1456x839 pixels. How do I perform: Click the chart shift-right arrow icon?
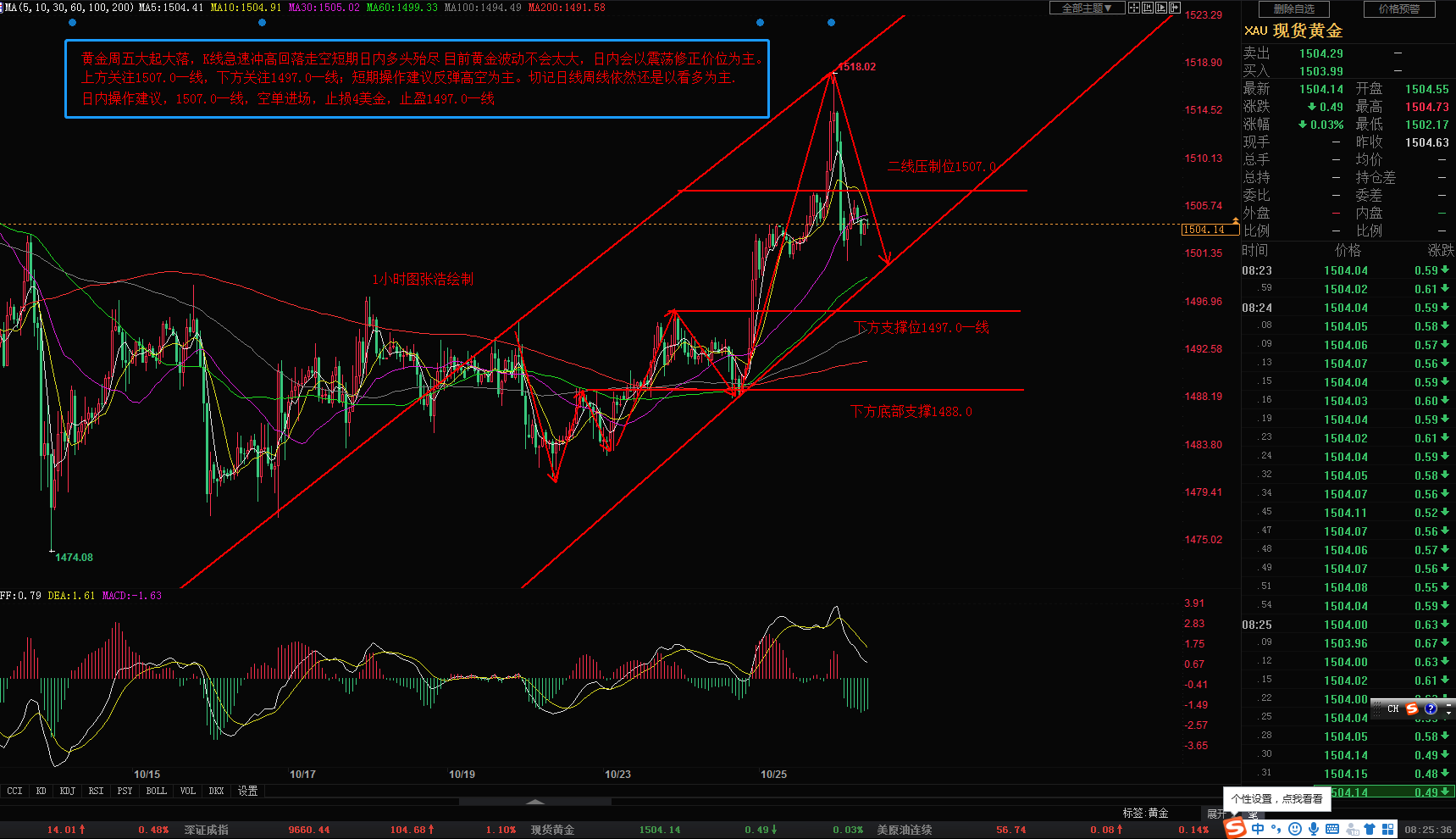(x=1161, y=8)
